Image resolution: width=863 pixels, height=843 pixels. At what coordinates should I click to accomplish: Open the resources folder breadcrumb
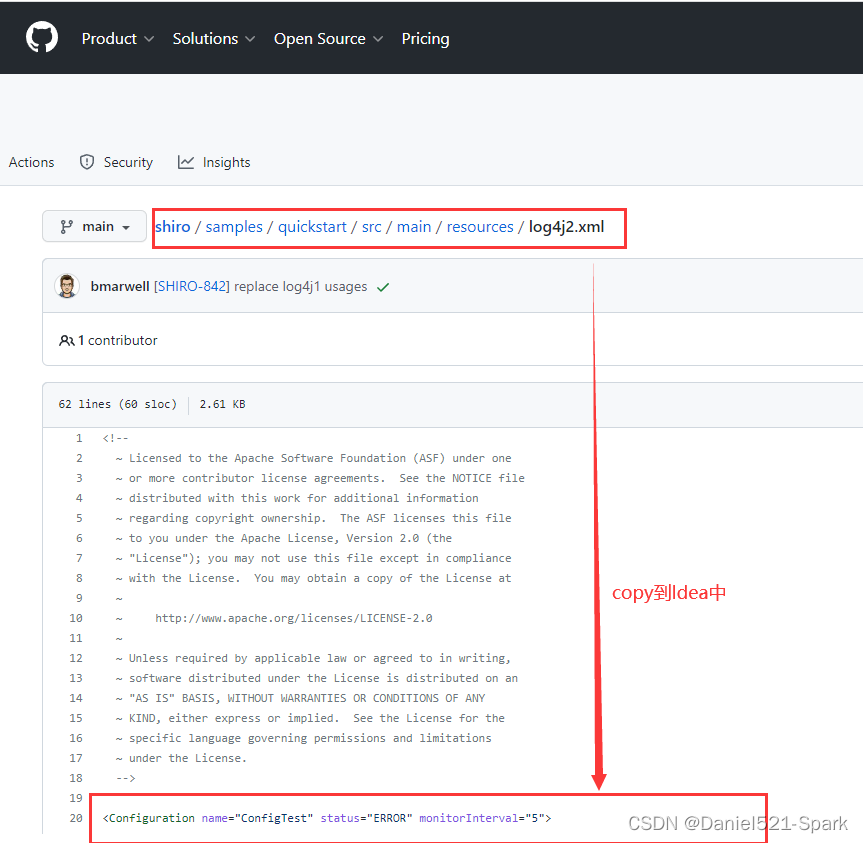point(480,227)
